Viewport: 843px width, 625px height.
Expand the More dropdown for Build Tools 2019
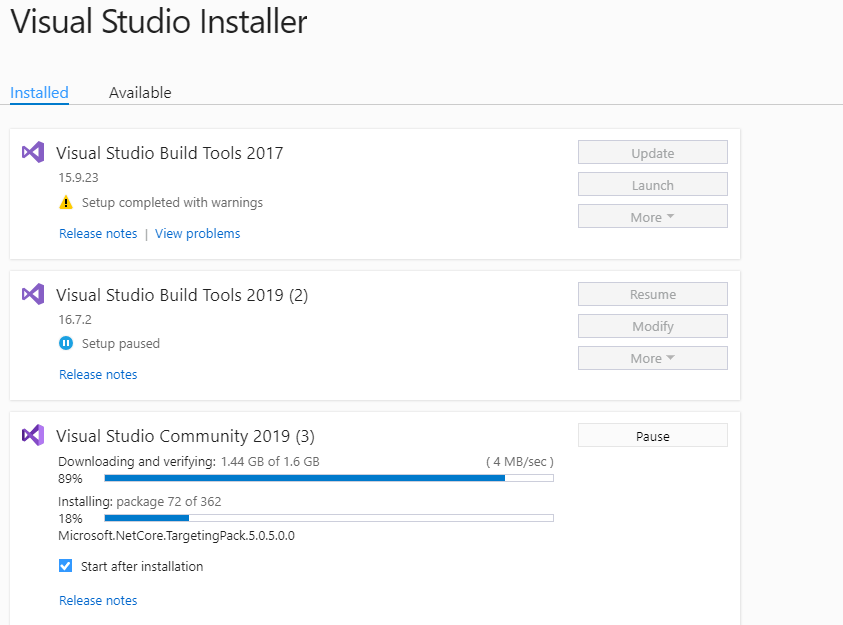pos(653,358)
